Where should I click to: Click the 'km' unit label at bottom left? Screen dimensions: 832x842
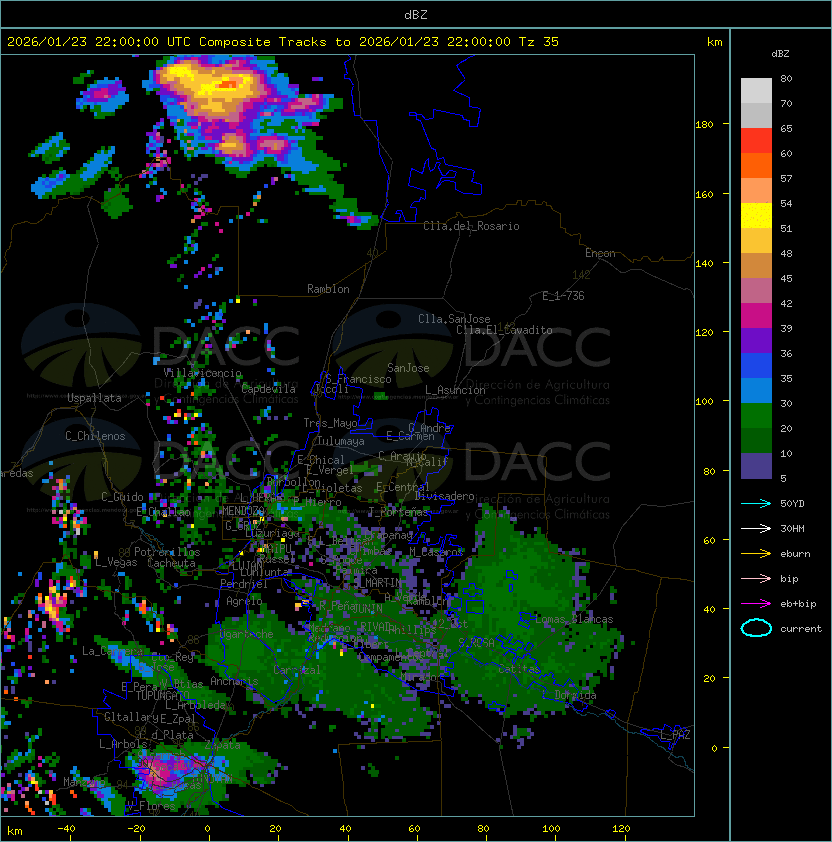coord(15,831)
